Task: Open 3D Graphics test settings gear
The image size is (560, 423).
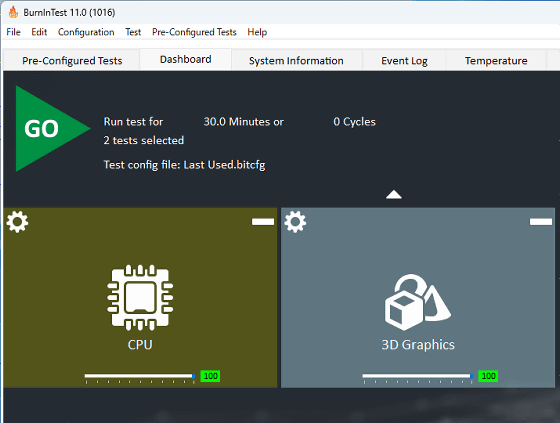Action: point(295,222)
